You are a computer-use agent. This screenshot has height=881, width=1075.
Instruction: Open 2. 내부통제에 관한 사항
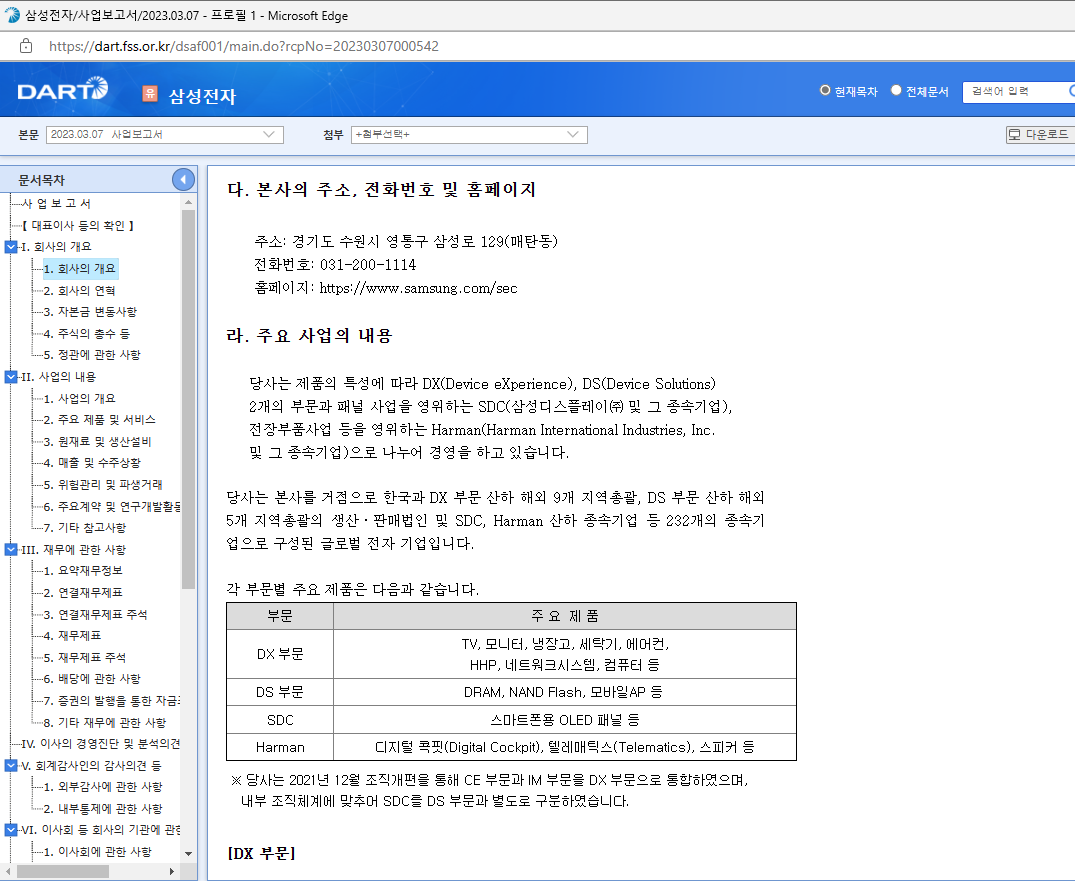coord(103,809)
